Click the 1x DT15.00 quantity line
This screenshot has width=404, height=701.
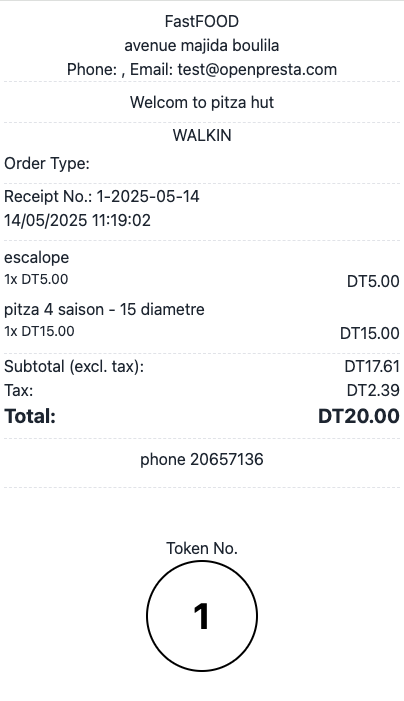[39, 331]
